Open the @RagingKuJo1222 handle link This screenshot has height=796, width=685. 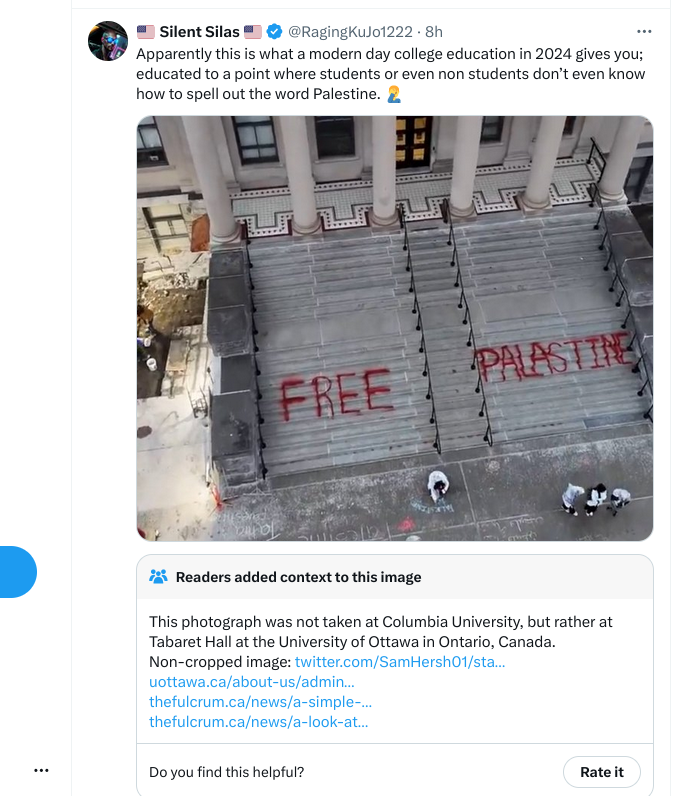[350, 31]
